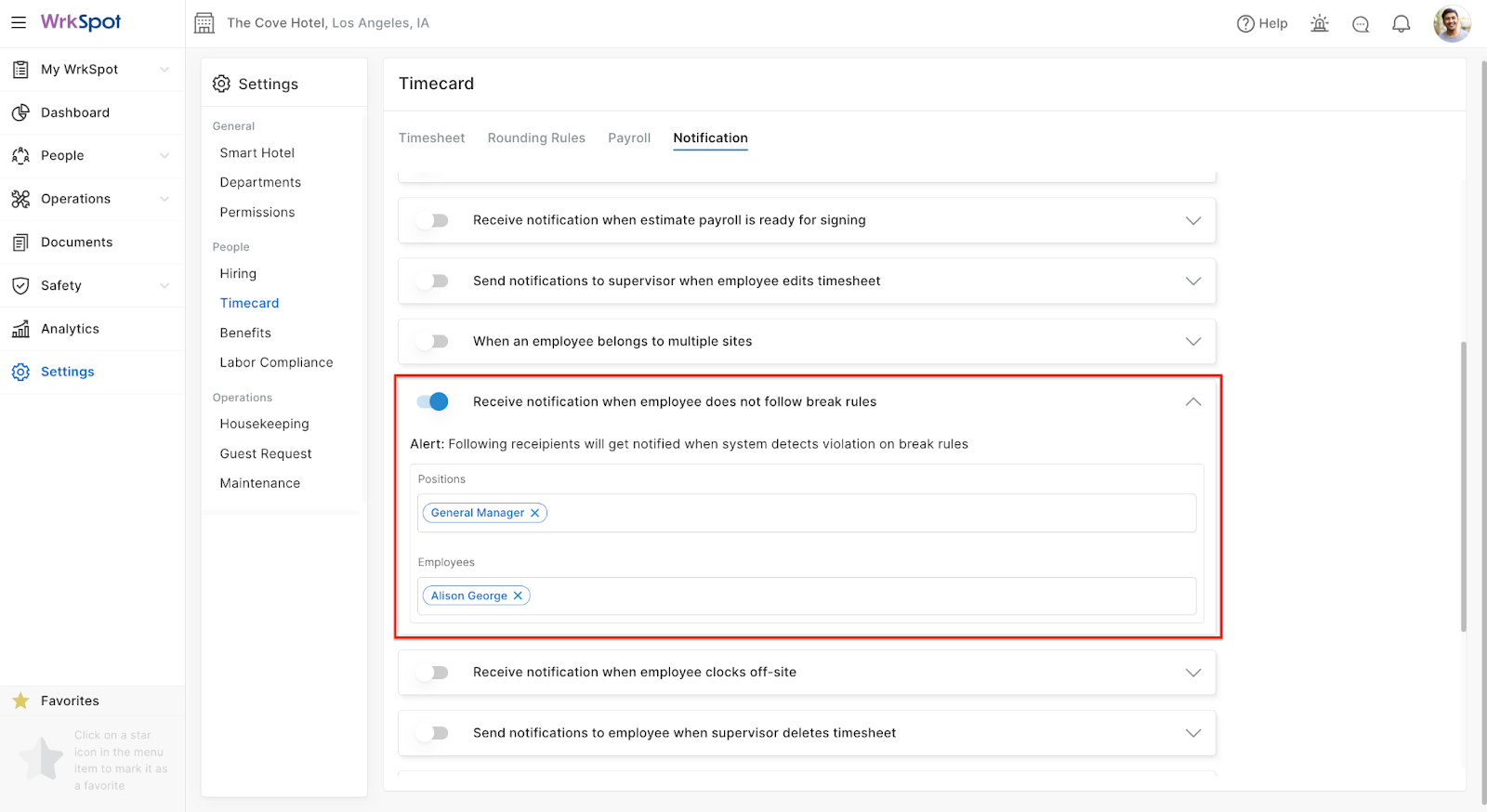Screen dimensions: 1487x812
Task: Click the emergency alarm siren icon
Action: click(1320, 24)
